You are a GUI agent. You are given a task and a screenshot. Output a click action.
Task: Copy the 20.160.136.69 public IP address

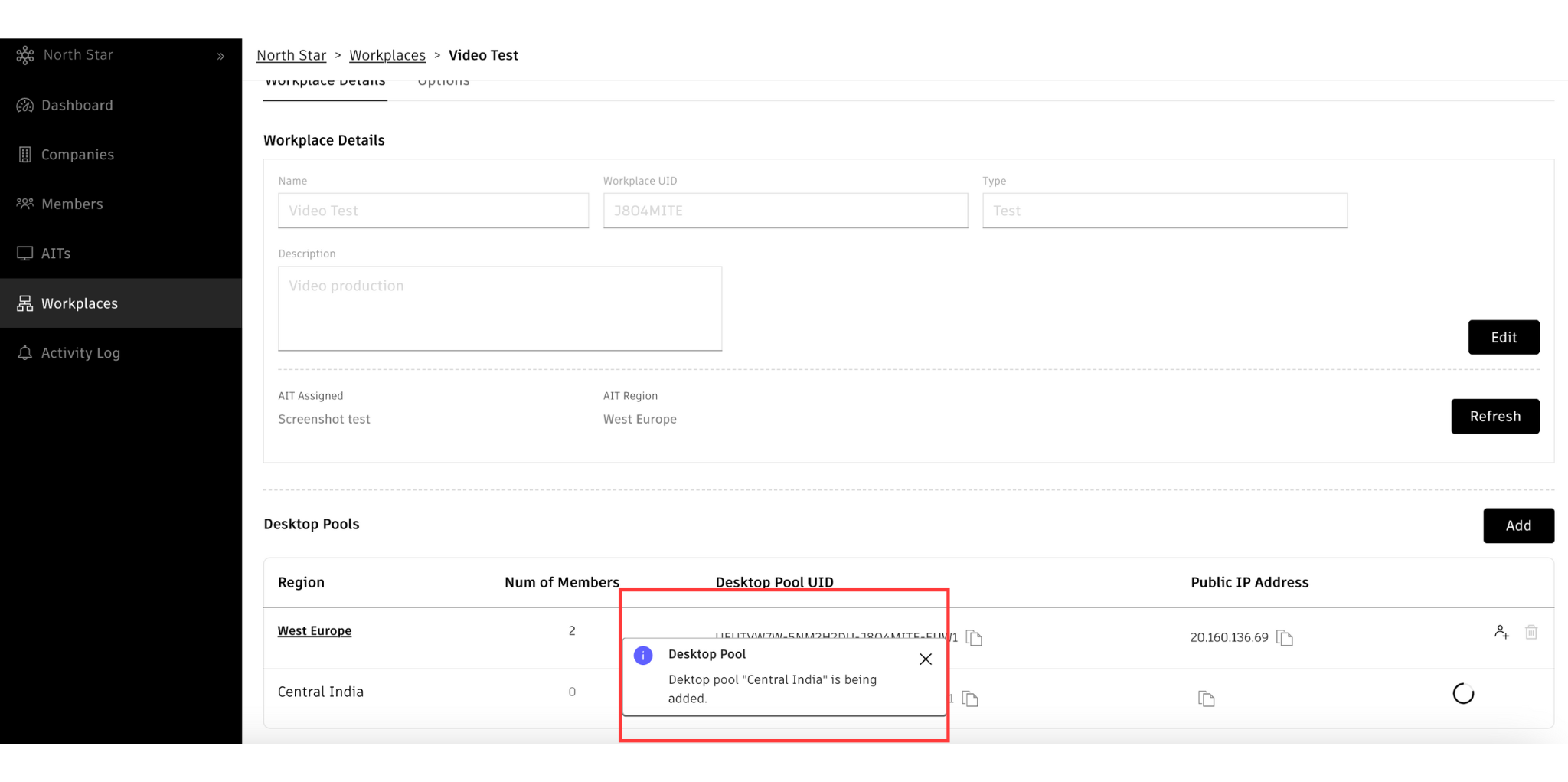click(1285, 637)
